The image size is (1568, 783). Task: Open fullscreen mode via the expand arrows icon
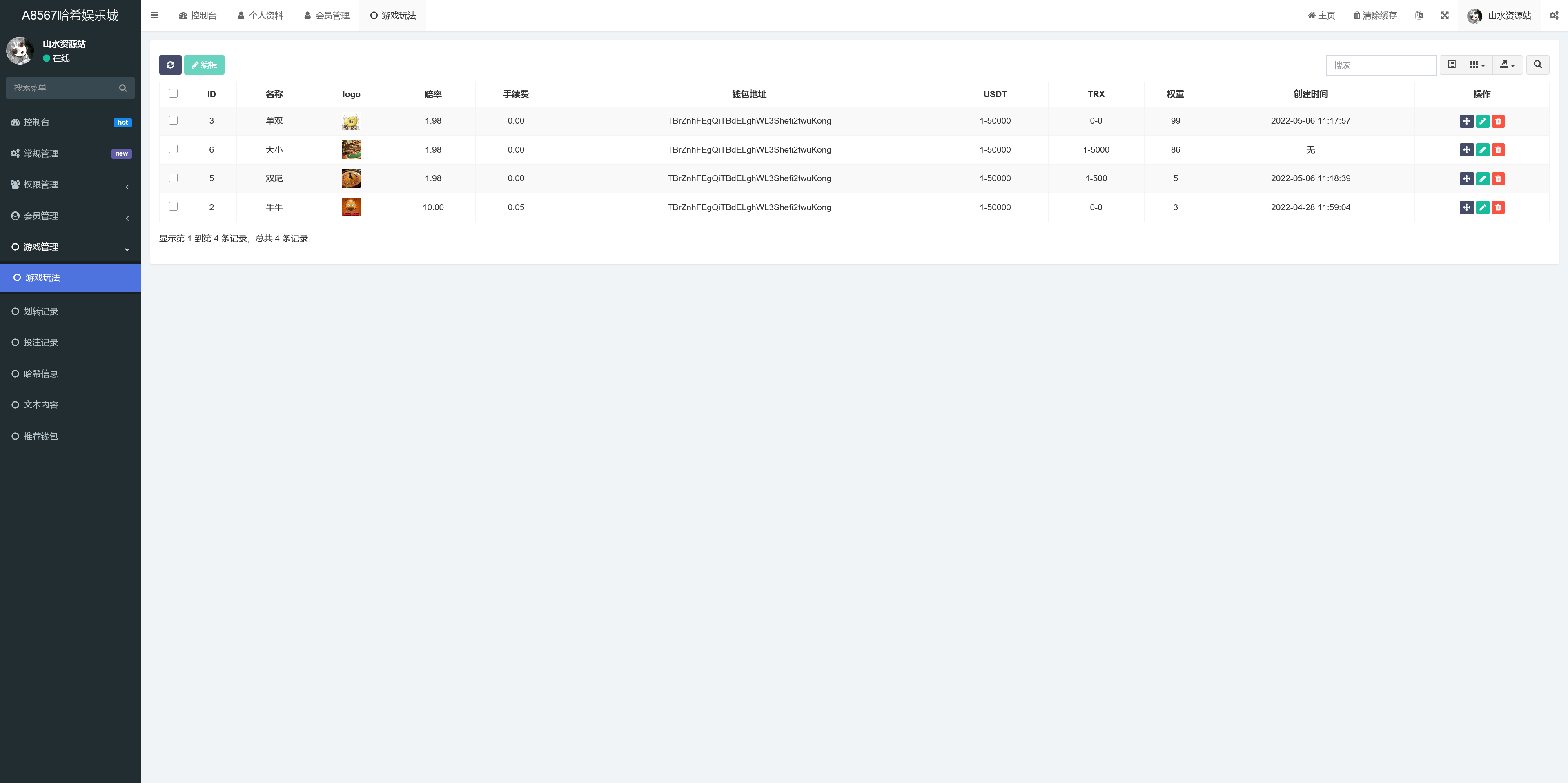[x=1445, y=15]
